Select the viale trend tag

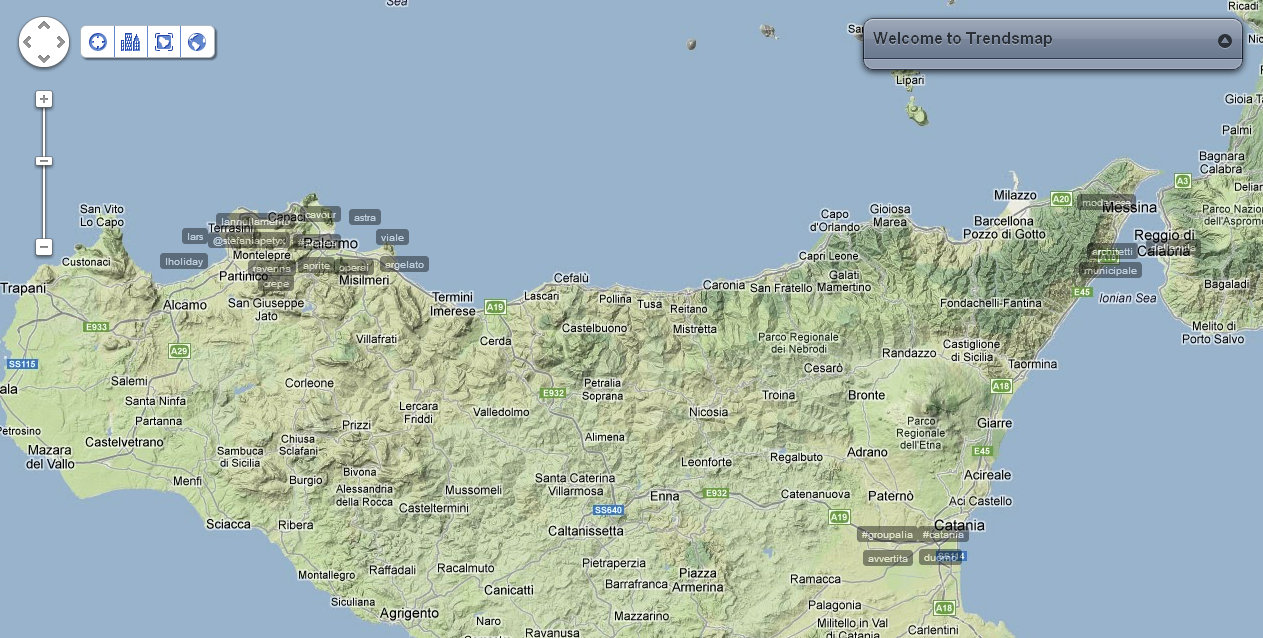point(392,237)
